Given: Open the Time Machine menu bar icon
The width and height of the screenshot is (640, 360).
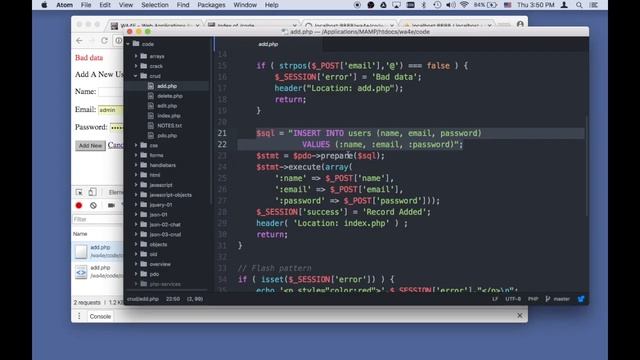Looking at the screenshot, I should 437,5.
